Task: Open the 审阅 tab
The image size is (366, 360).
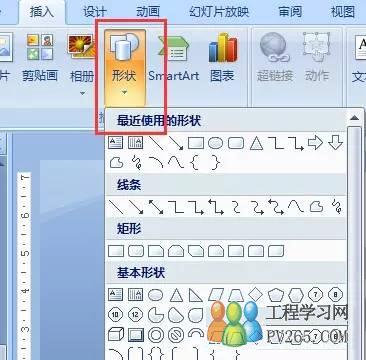Action: [290, 12]
